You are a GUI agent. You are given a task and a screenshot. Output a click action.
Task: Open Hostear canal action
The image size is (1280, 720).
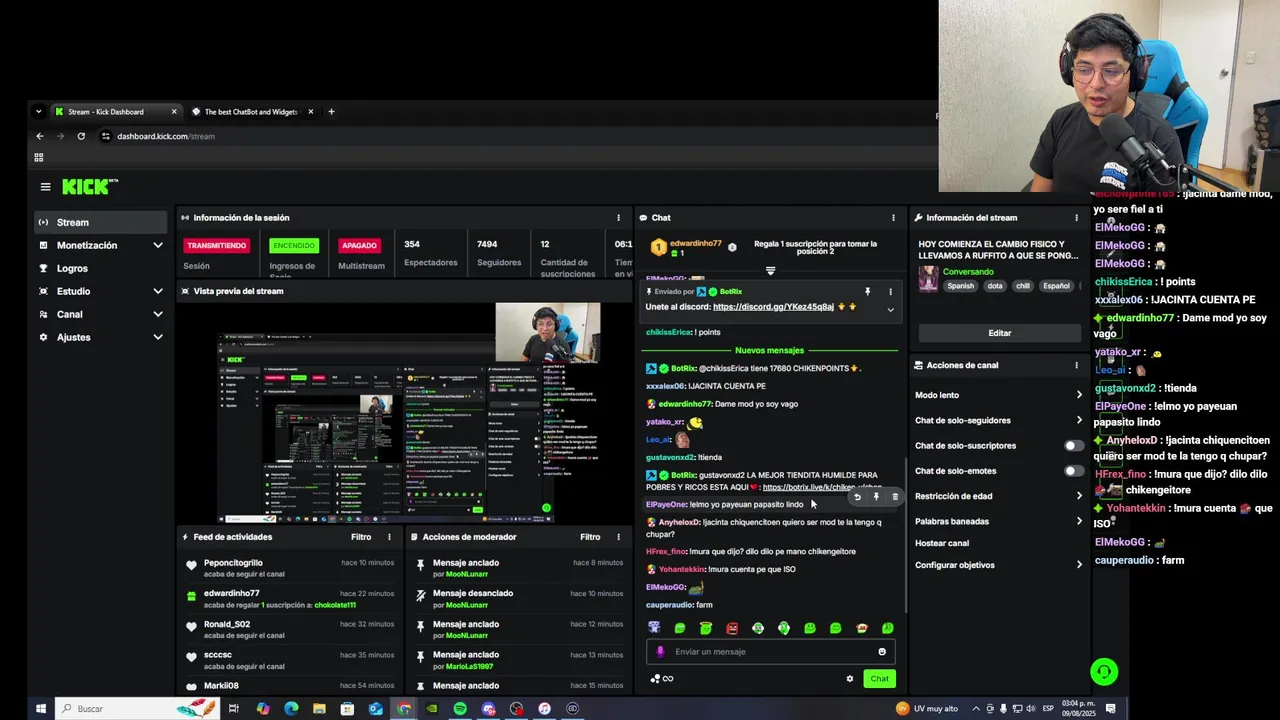click(x=942, y=543)
